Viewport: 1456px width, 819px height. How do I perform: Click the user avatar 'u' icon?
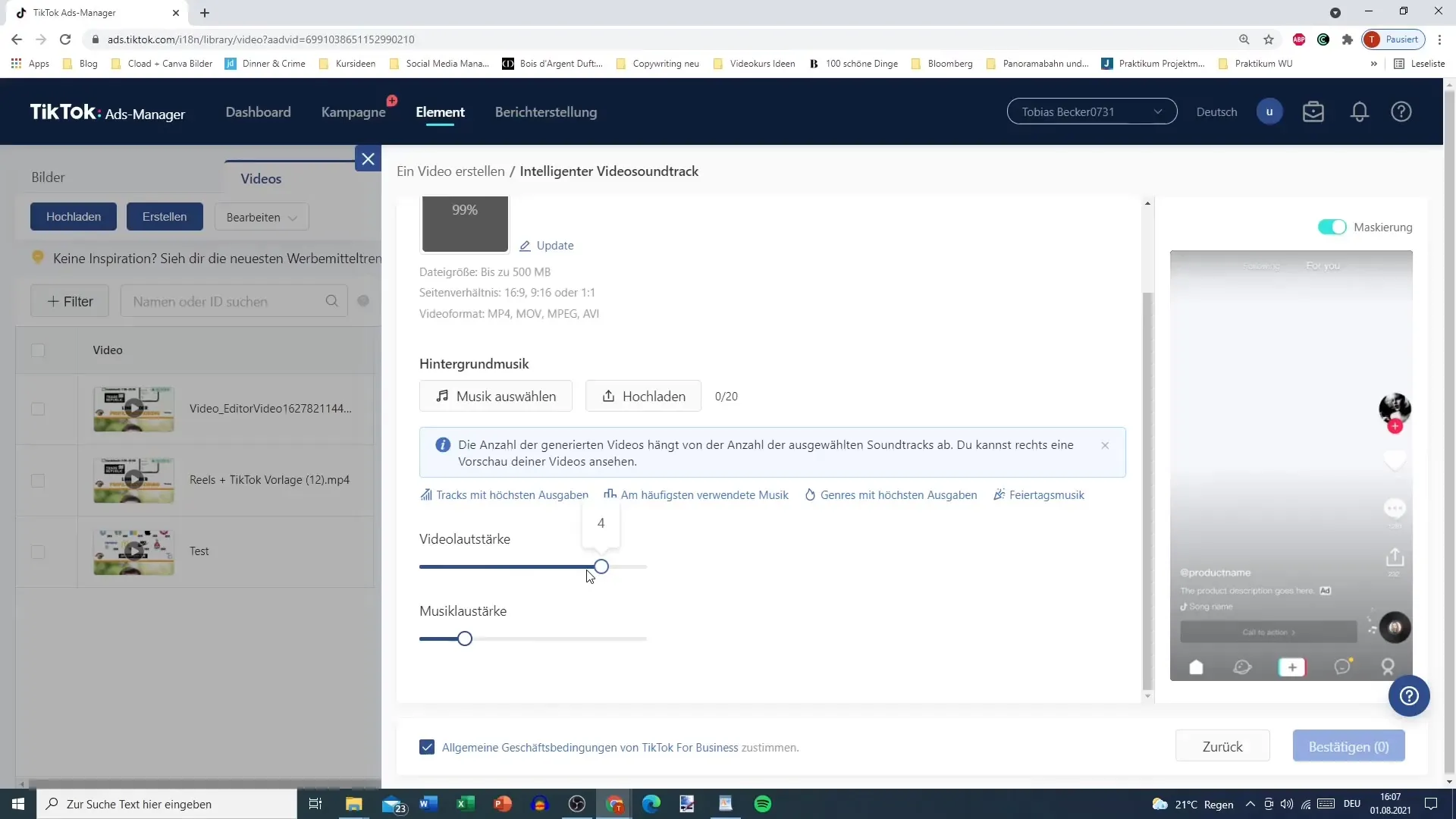[x=1269, y=111]
